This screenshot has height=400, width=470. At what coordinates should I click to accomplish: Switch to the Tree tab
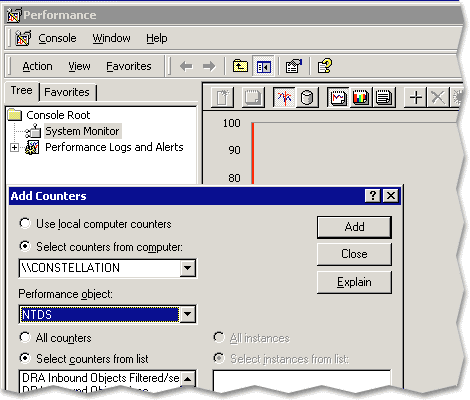[22, 91]
